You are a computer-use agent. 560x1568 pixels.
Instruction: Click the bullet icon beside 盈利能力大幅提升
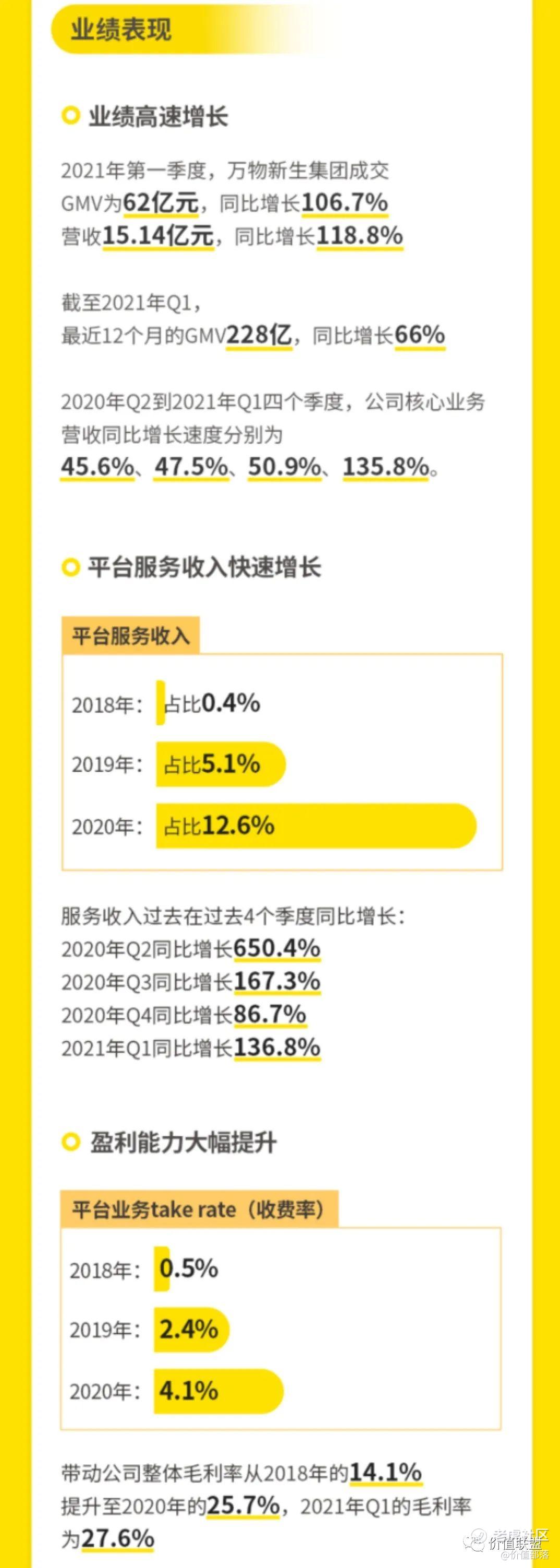pos(70,1142)
